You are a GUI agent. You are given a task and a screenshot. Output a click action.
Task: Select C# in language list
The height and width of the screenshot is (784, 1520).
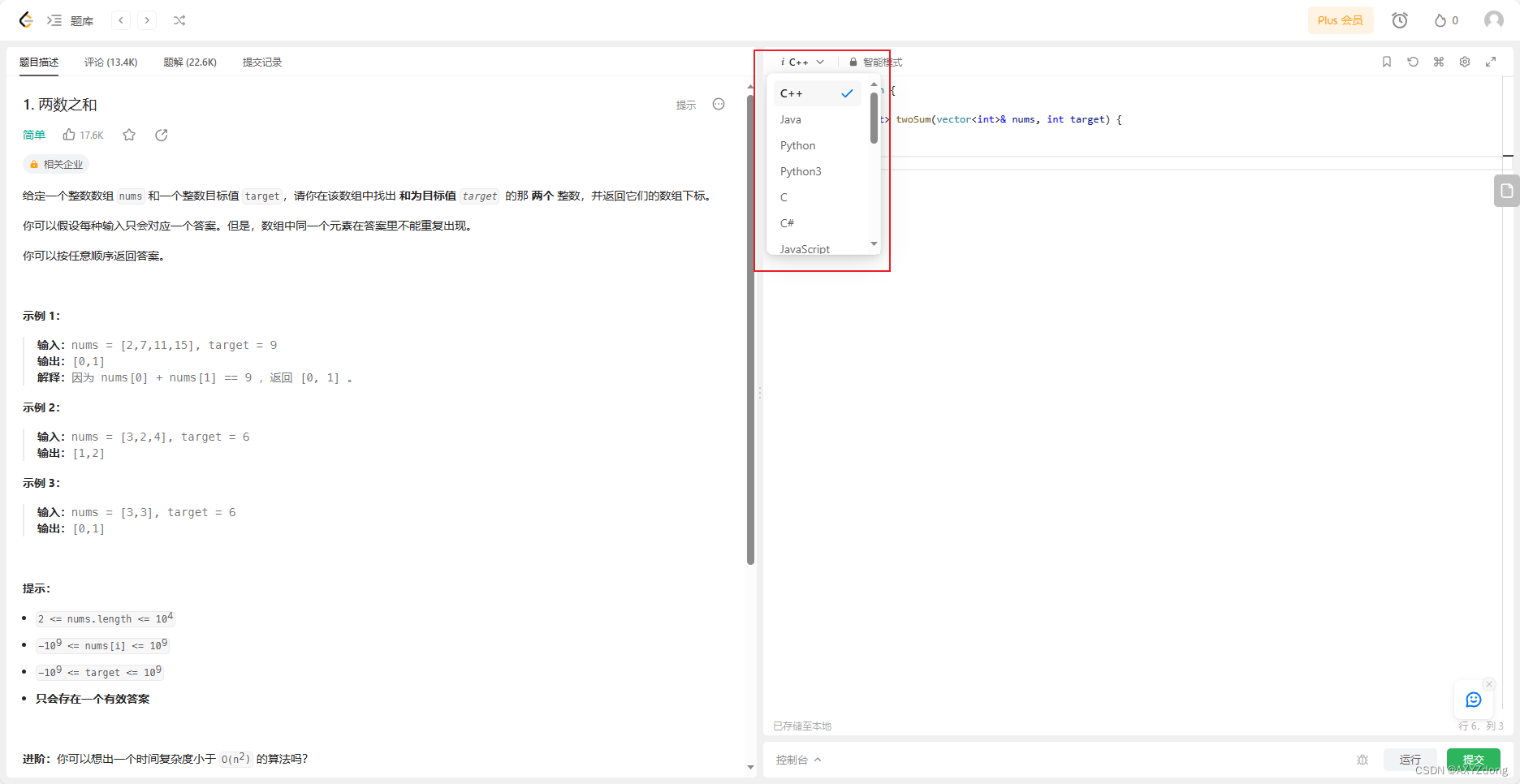[x=817, y=223]
